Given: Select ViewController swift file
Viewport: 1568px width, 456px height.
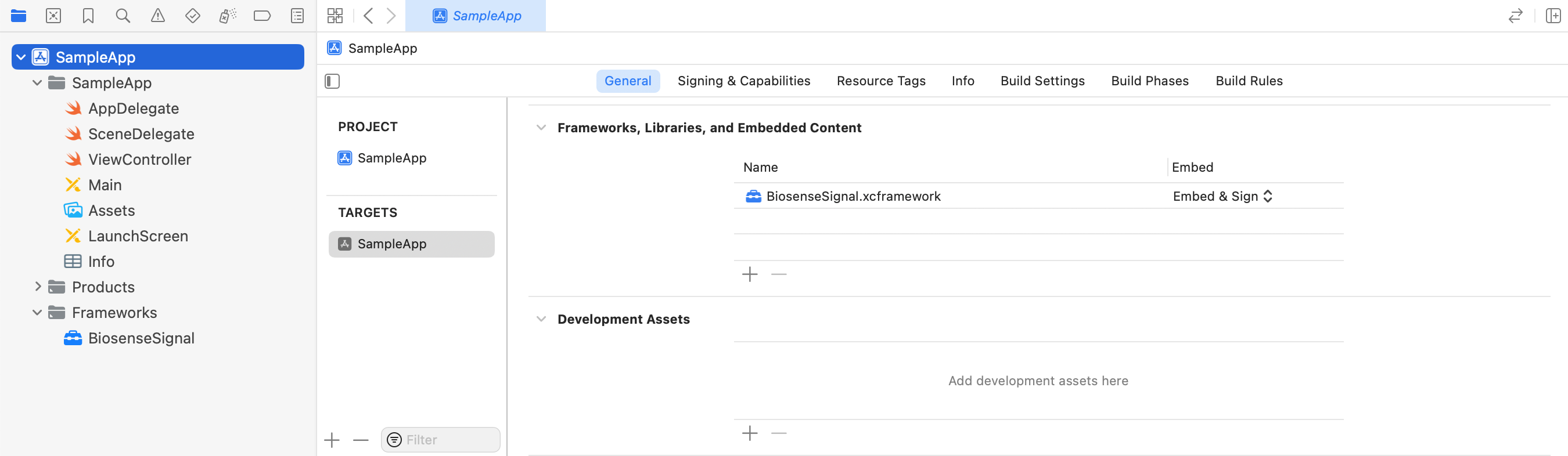Looking at the screenshot, I should coord(139,160).
